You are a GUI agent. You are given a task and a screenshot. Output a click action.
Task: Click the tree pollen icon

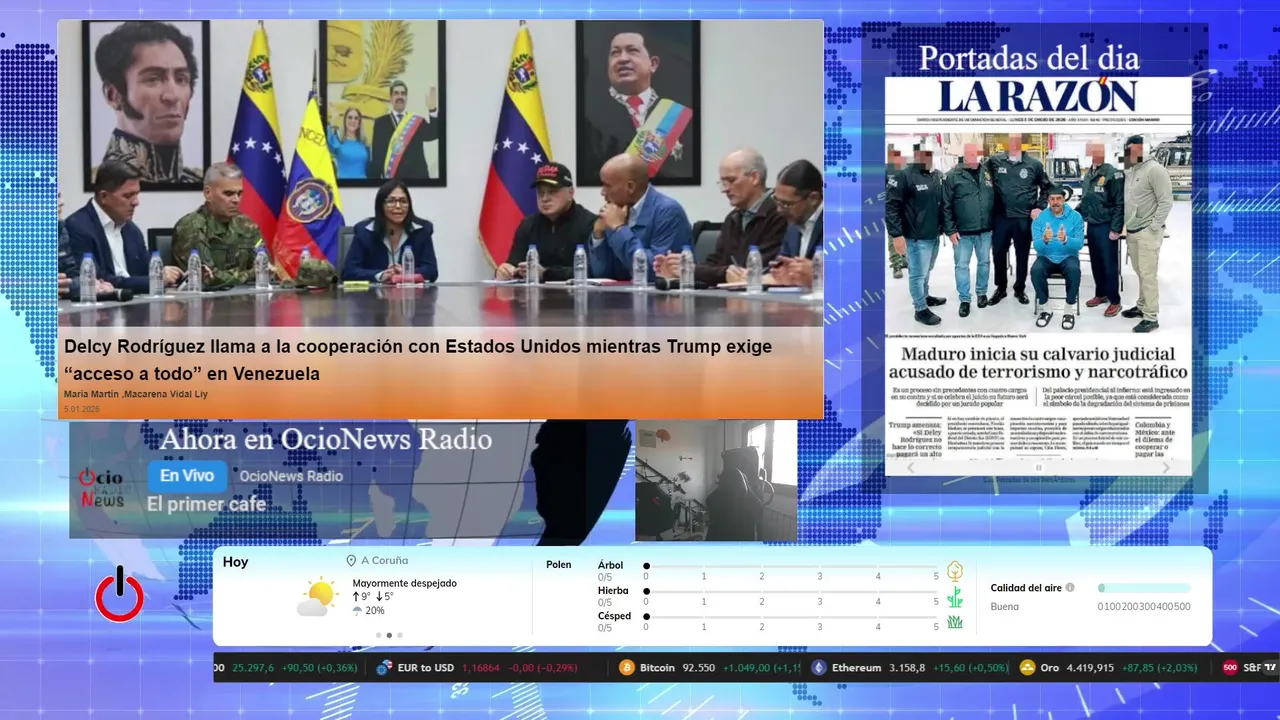(955, 571)
